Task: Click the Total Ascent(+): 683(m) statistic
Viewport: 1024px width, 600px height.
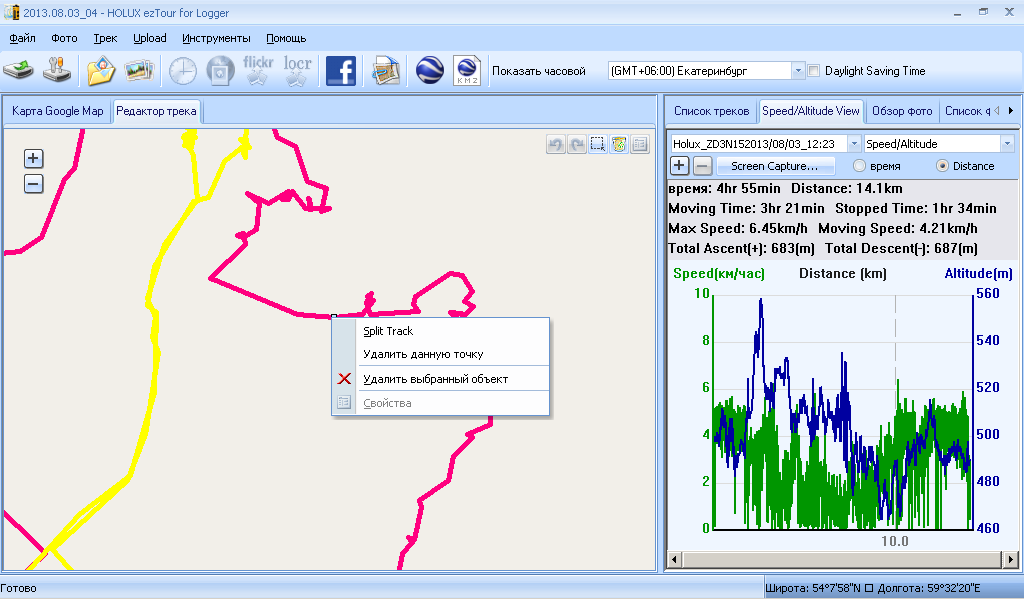Action: (741, 248)
